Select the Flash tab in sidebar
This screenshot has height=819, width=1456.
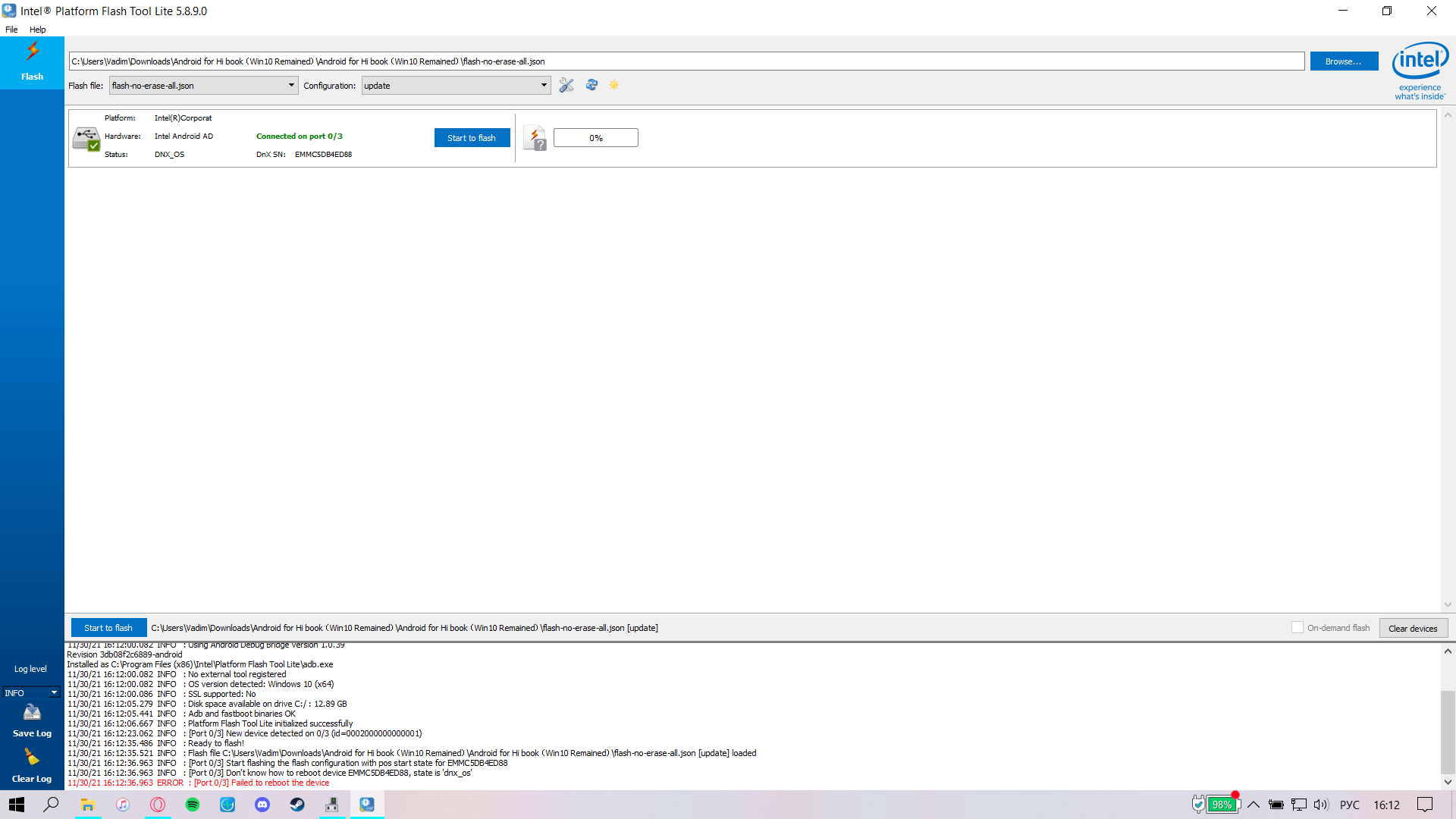coord(32,62)
